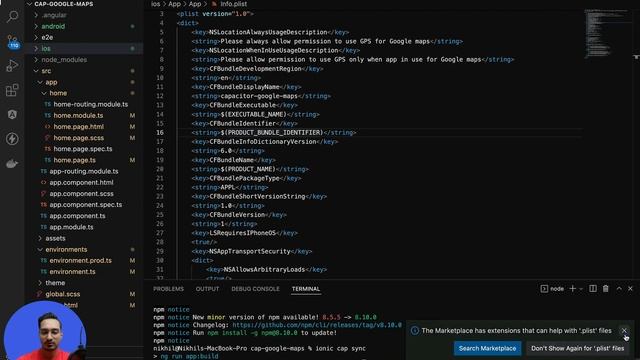Click the $(PRODUCT_BUNDLE_IDENTIFIER) string

coord(271,133)
